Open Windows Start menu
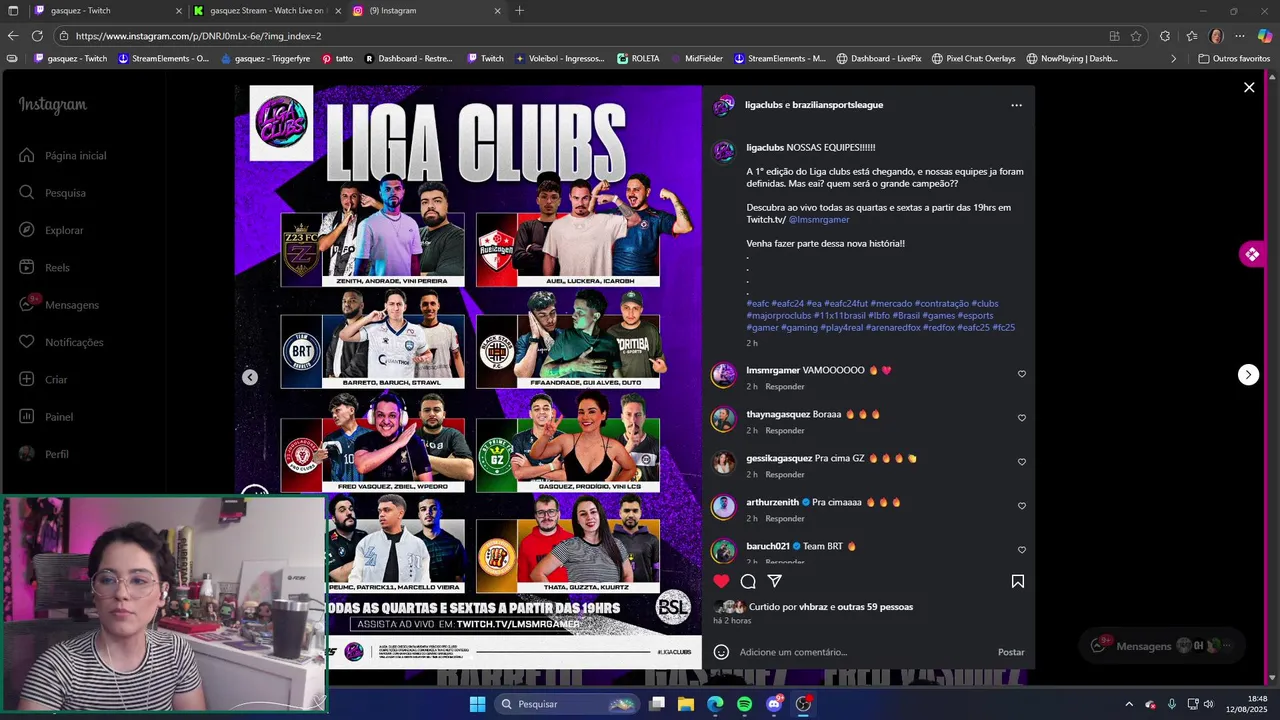This screenshot has width=1280, height=720. [x=477, y=704]
